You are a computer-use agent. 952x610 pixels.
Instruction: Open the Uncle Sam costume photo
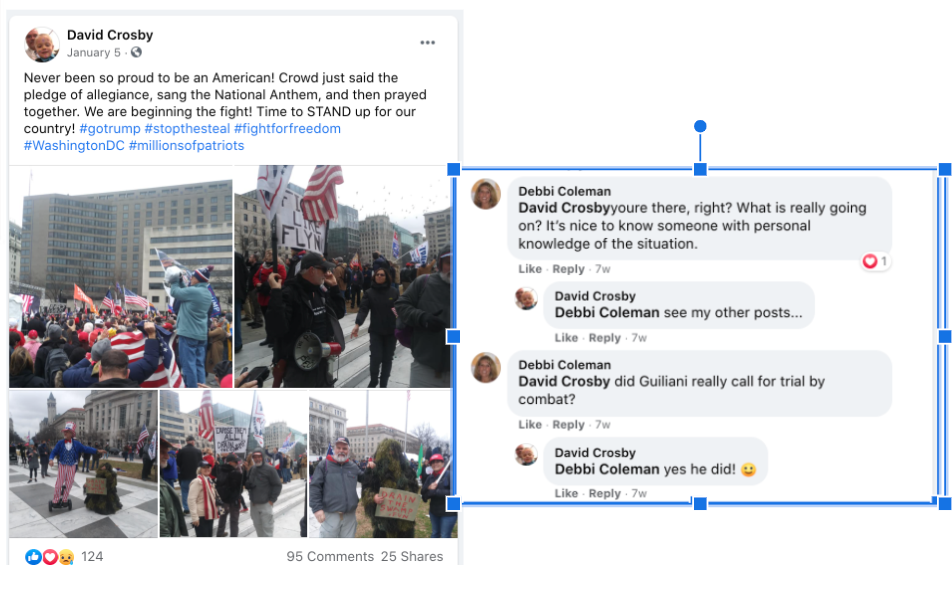(83, 464)
